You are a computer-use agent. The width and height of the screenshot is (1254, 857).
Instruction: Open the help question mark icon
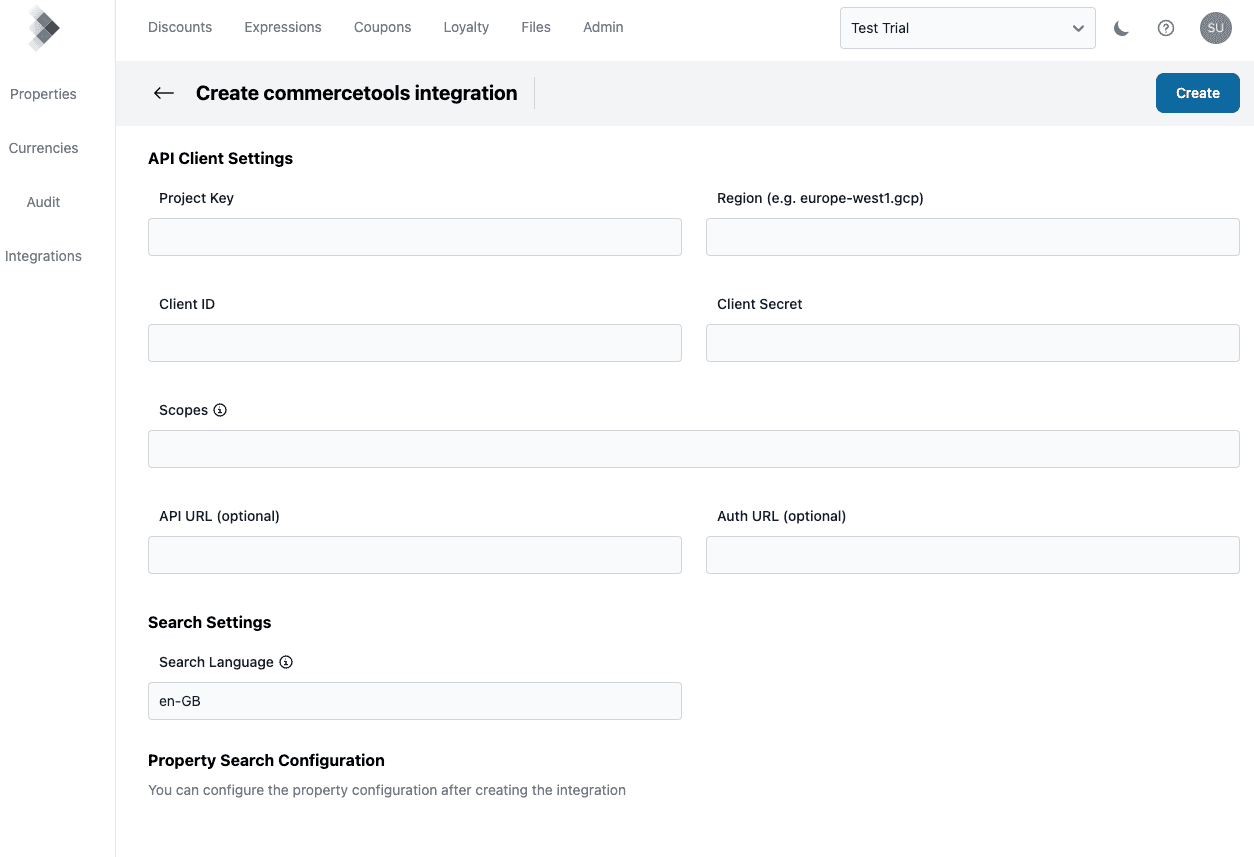coord(1165,28)
